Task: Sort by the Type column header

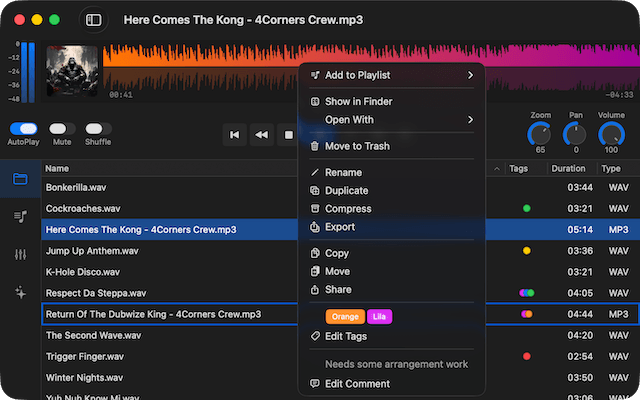Action: 611,169
